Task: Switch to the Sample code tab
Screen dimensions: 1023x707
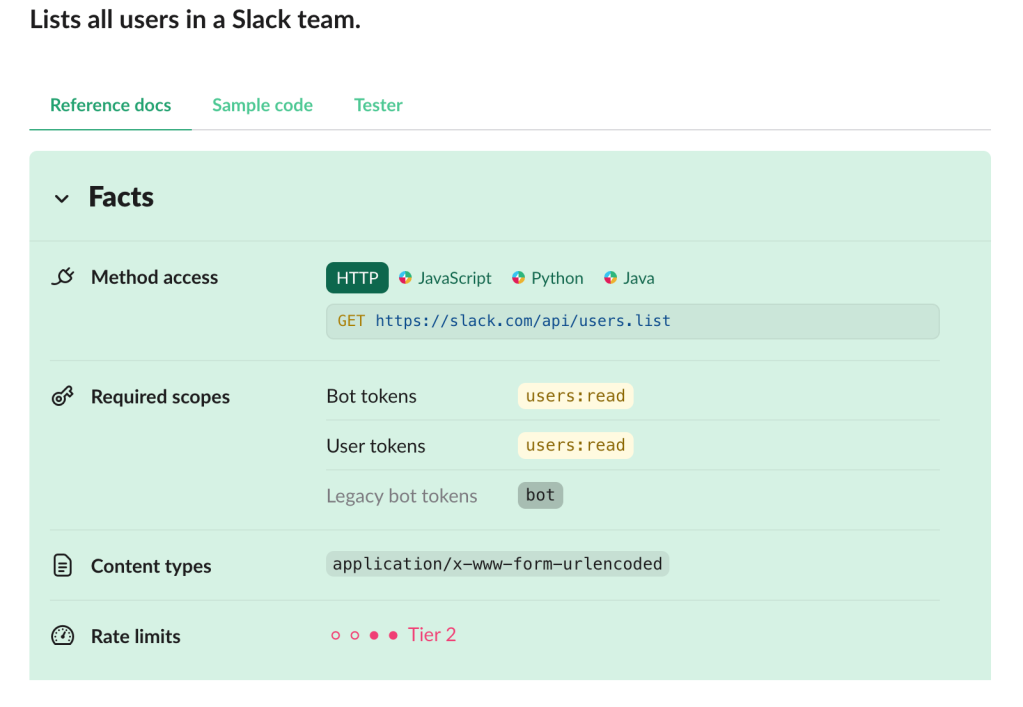Action: 262,105
